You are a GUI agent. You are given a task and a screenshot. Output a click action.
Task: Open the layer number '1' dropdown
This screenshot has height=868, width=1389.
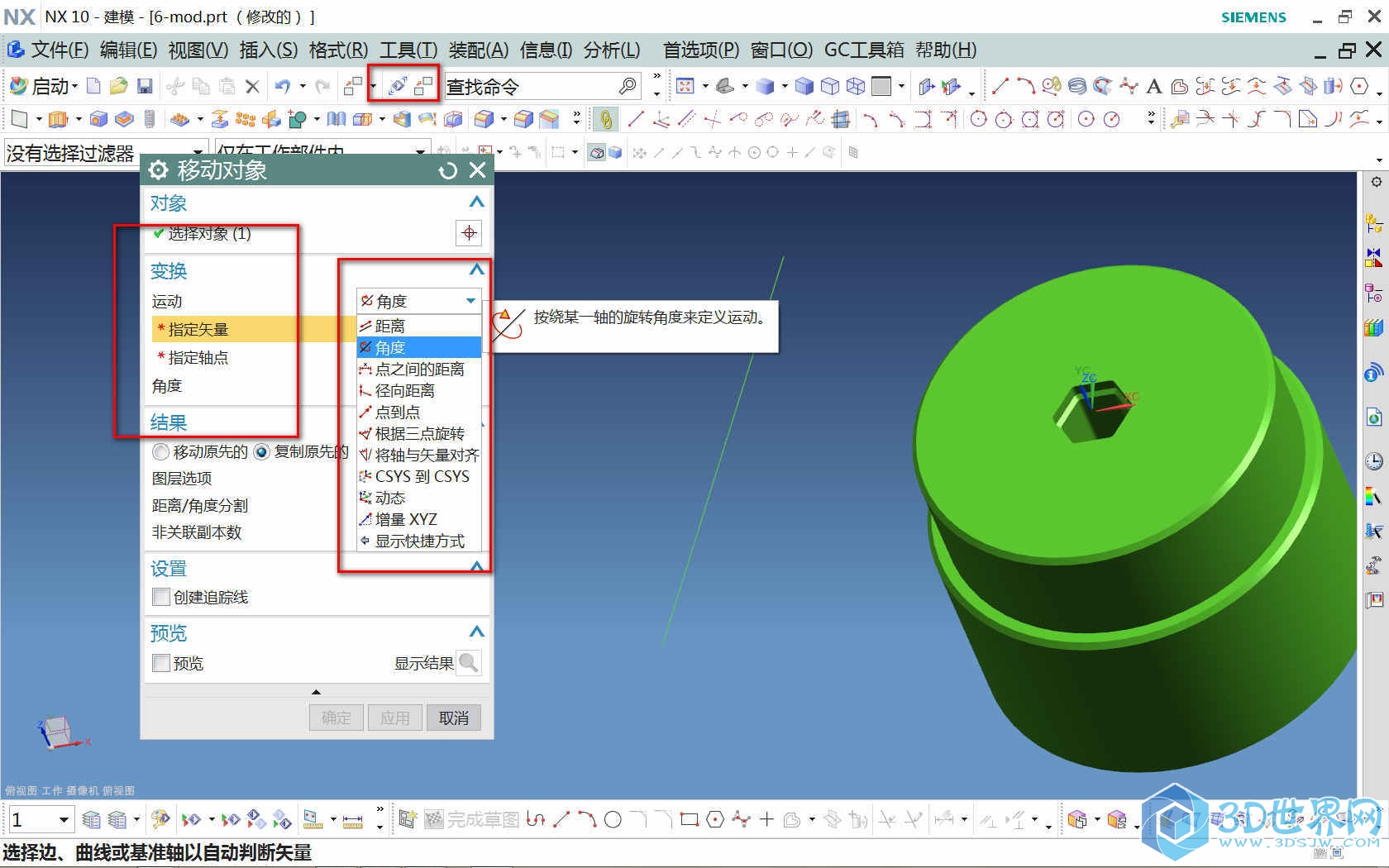pos(41,819)
